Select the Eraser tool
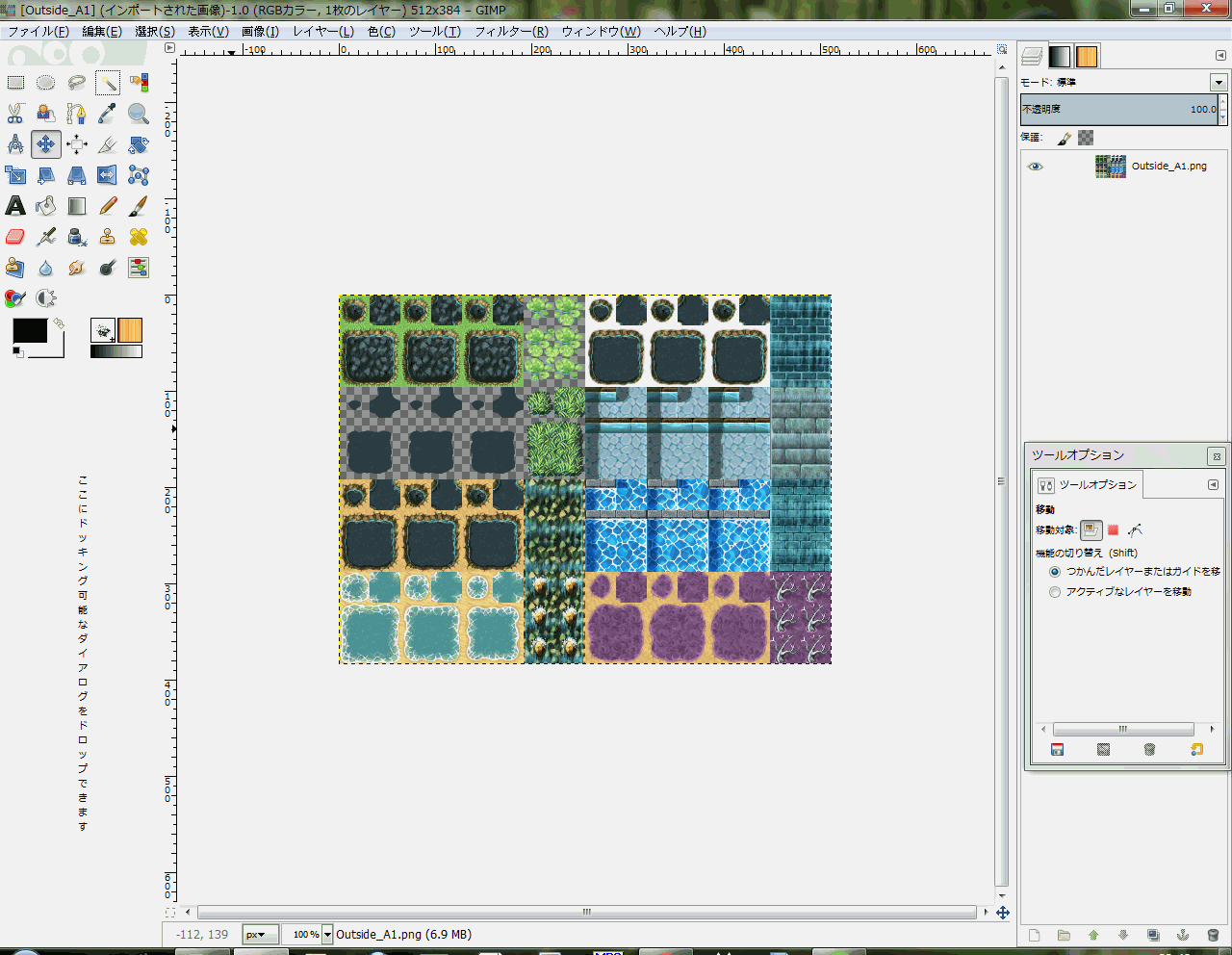The width and height of the screenshot is (1232, 955). pyautogui.click(x=15, y=237)
